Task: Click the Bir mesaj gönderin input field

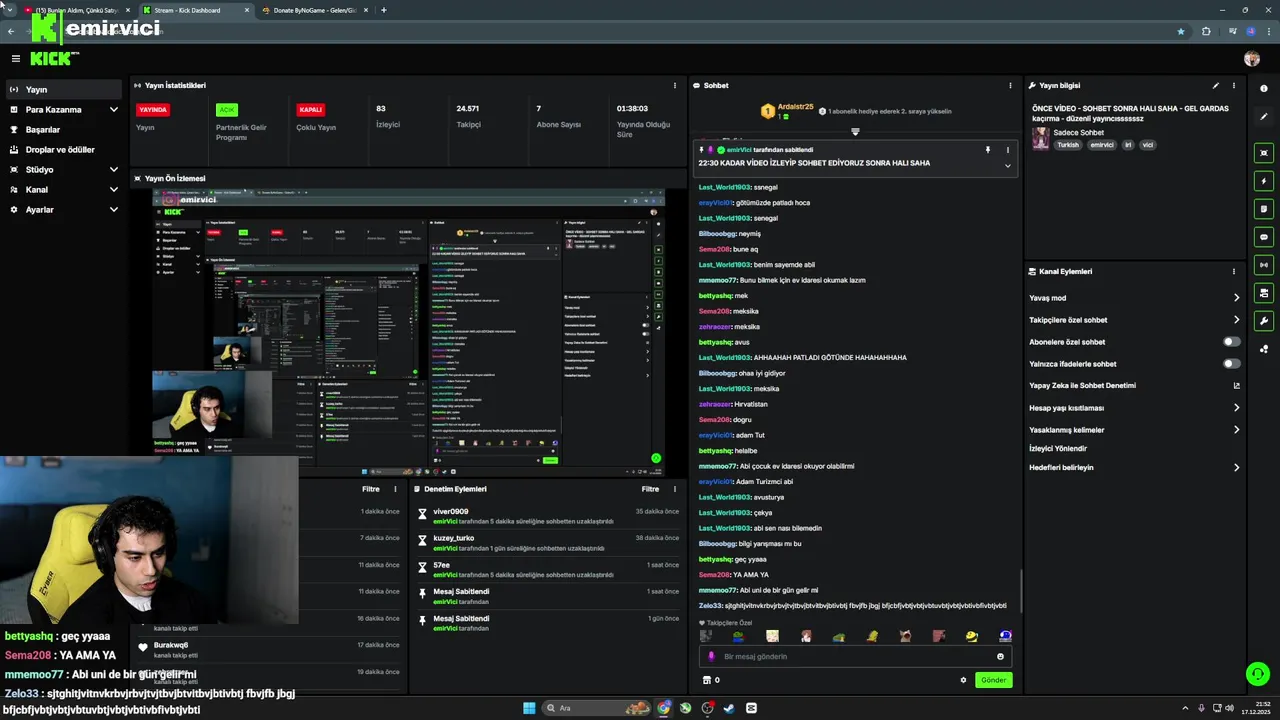Action: [855, 657]
